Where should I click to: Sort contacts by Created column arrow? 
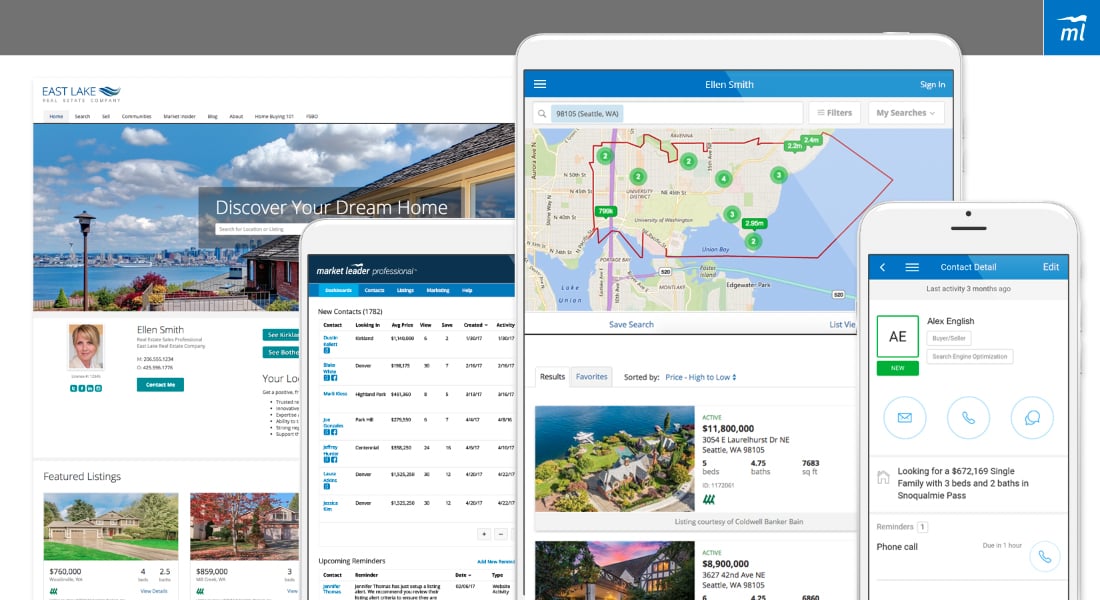tap(486, 326)
